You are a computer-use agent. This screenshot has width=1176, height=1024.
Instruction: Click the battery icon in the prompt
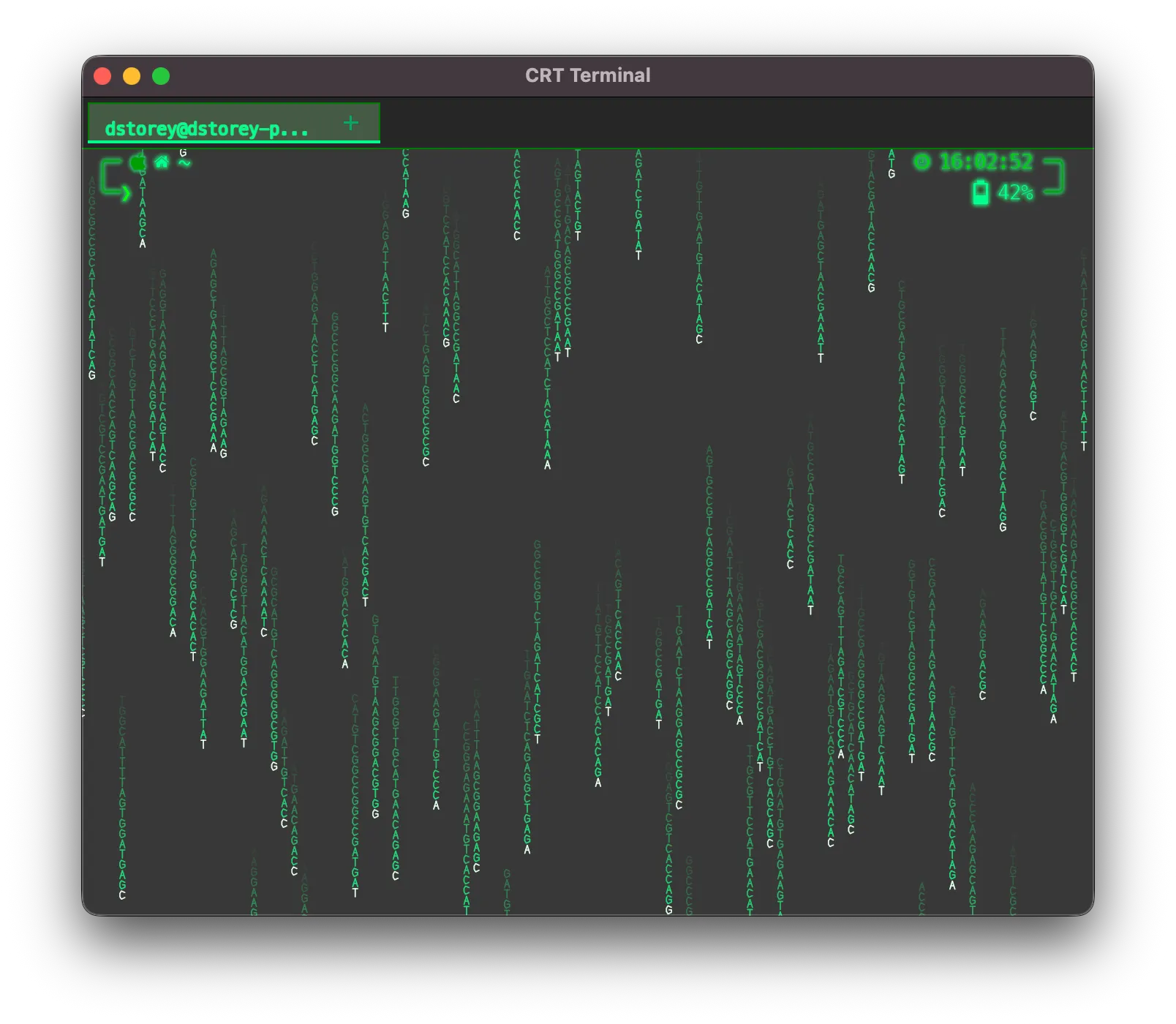[980, 192]
